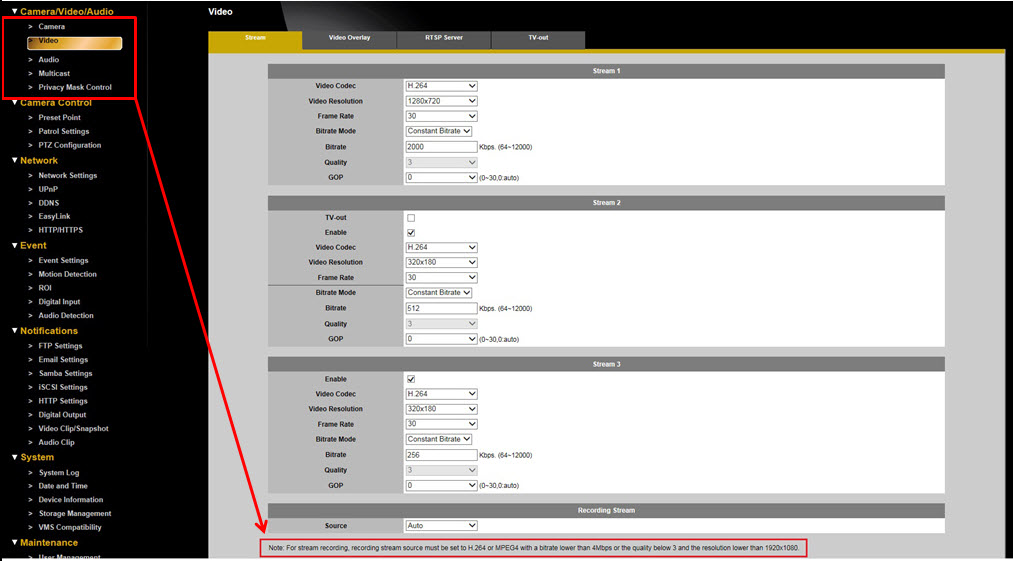Image resolution: width=1013 pixels, height=561 pixels.
Task: Open Stream 3 GOP dropdown
Action: (441, 485)
